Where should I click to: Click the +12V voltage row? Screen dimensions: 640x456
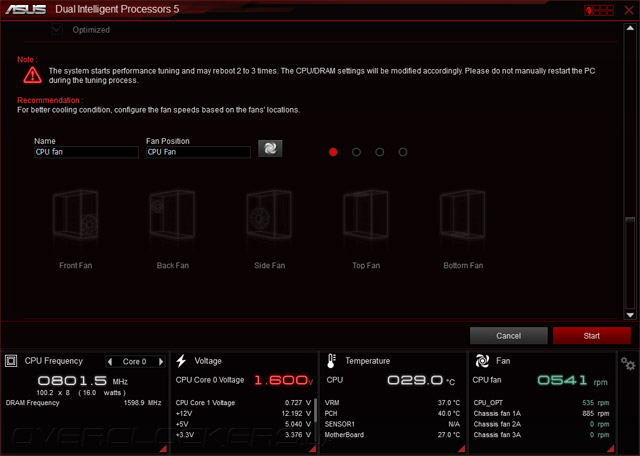(243, 414)
